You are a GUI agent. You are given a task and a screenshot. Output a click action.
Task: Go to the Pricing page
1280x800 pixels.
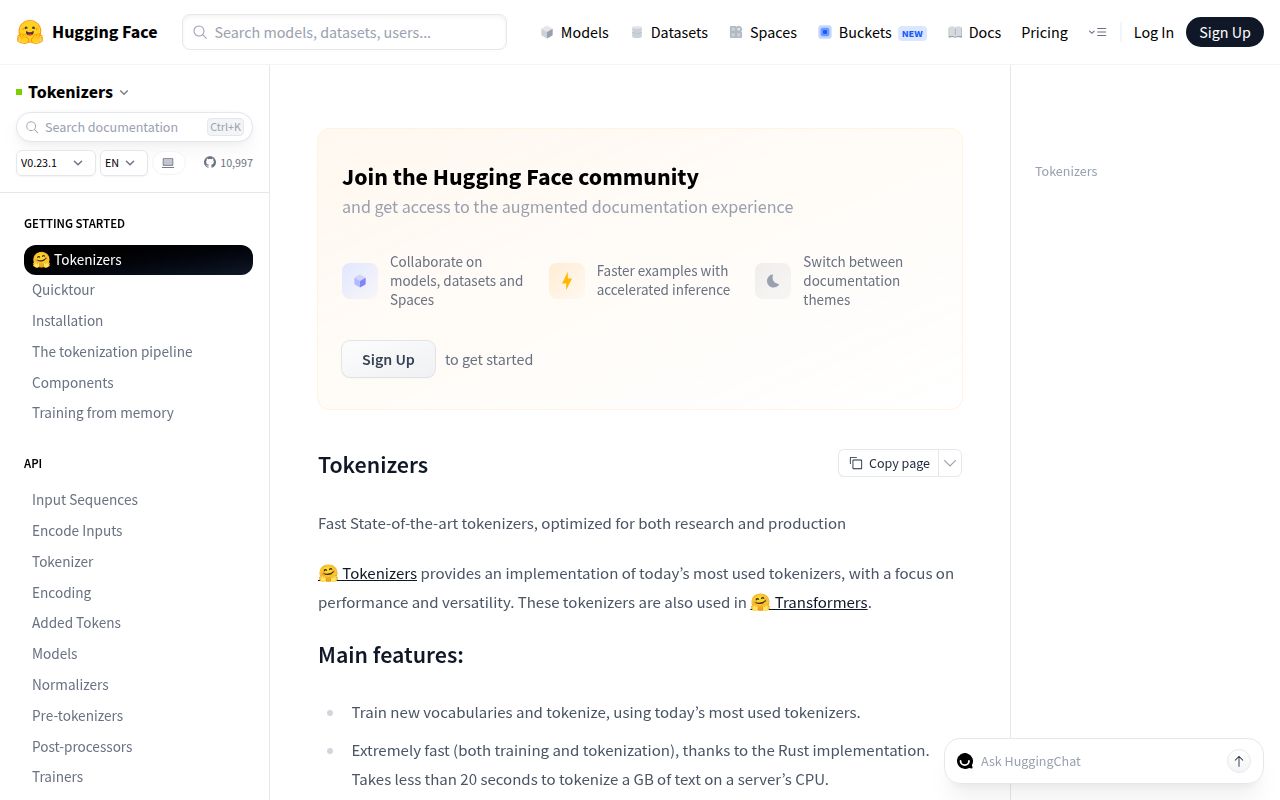(1044, 32)
